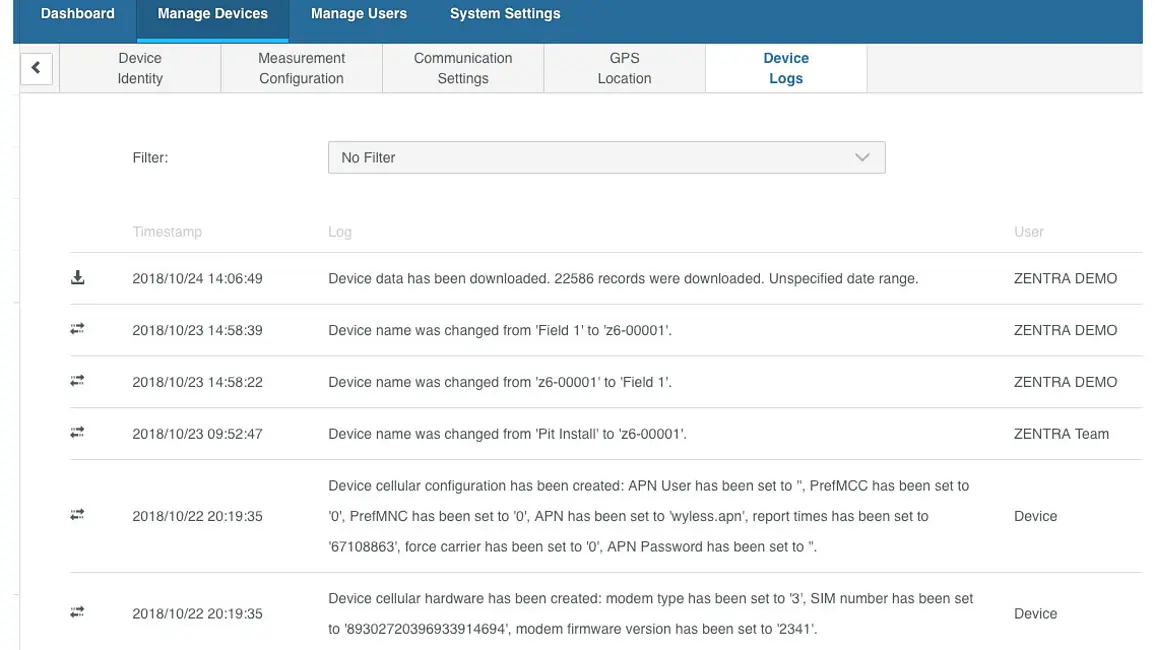Go to the Dashboard menu
Image resolution: width=1155 pixels, height=650 pixels.
pos(77,14)
